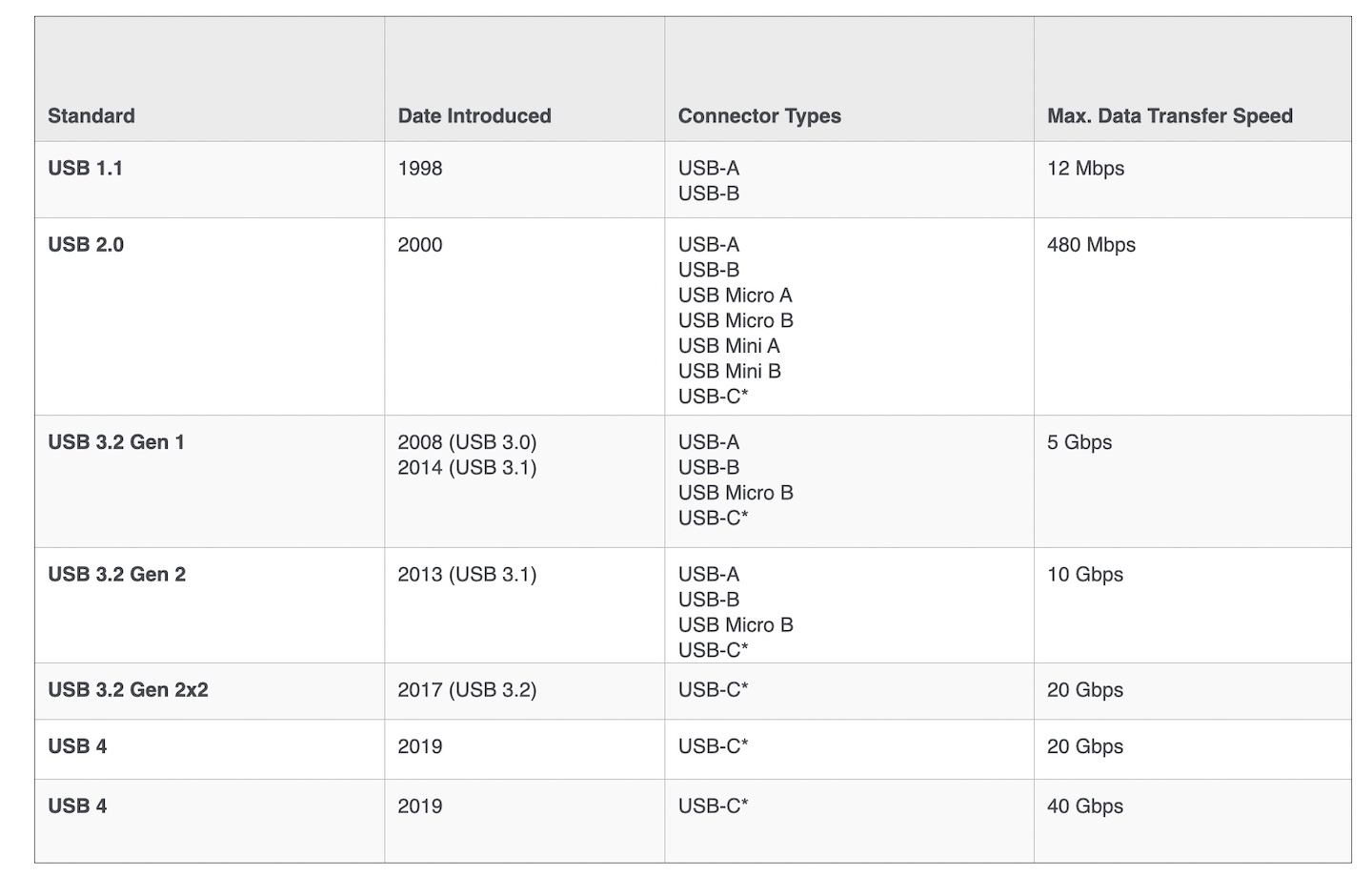Image resolution: width=1372 pixels, height=876 pixels.
Task: Click the 2013 (USB 3.1) date cell
Action: 467,575
